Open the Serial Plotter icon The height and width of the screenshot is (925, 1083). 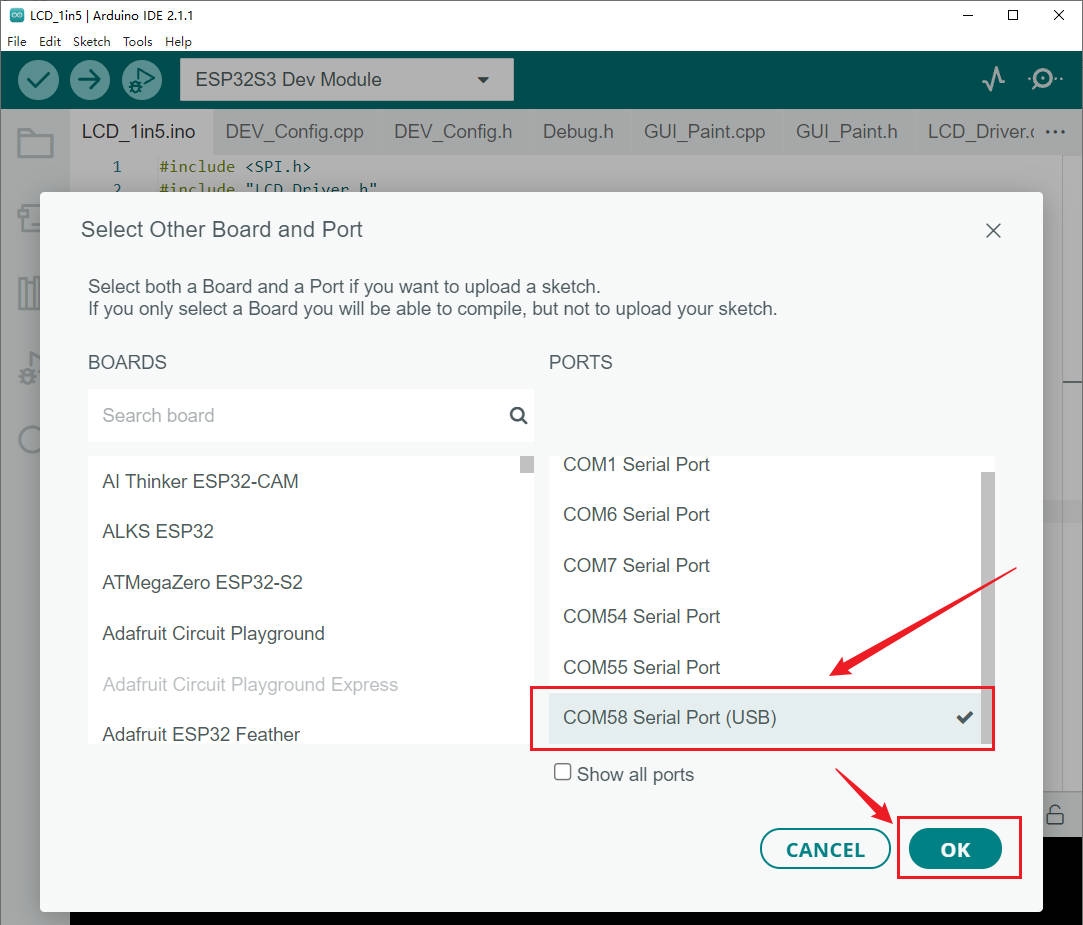[x=993, y=79]
